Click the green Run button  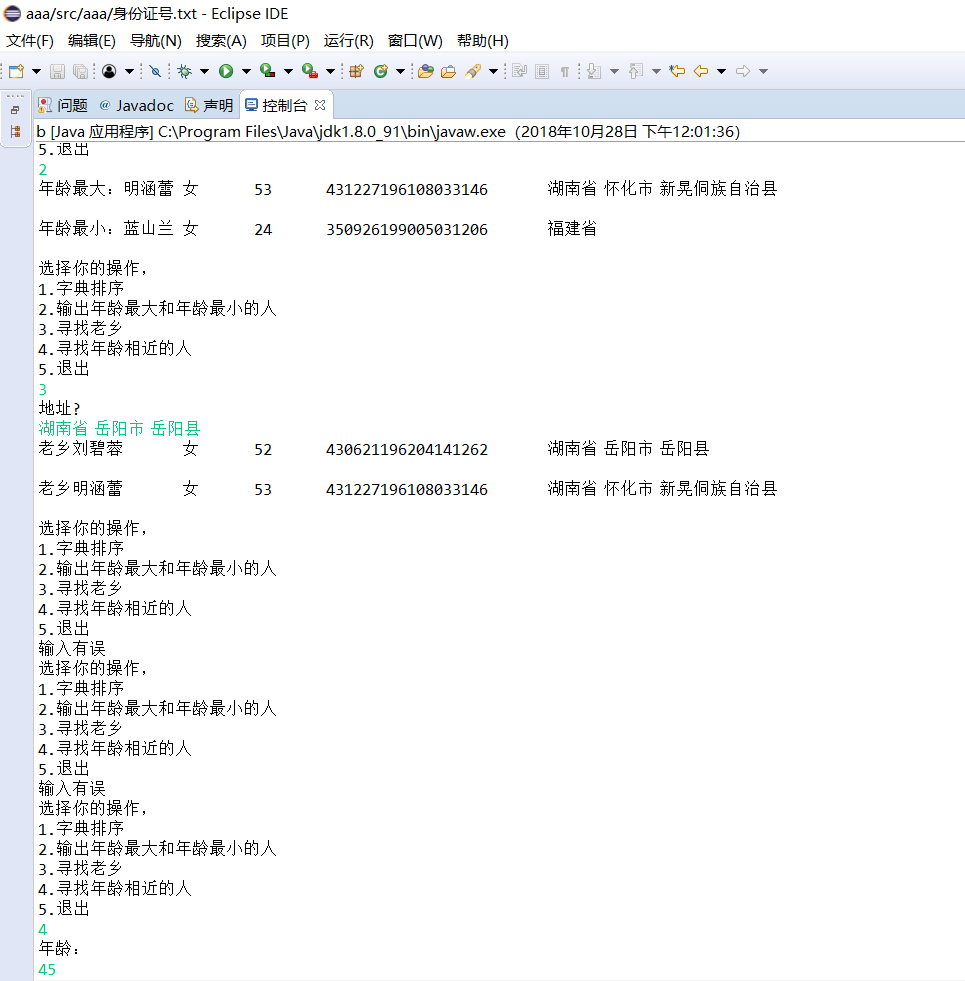click(x=226, y=71)
